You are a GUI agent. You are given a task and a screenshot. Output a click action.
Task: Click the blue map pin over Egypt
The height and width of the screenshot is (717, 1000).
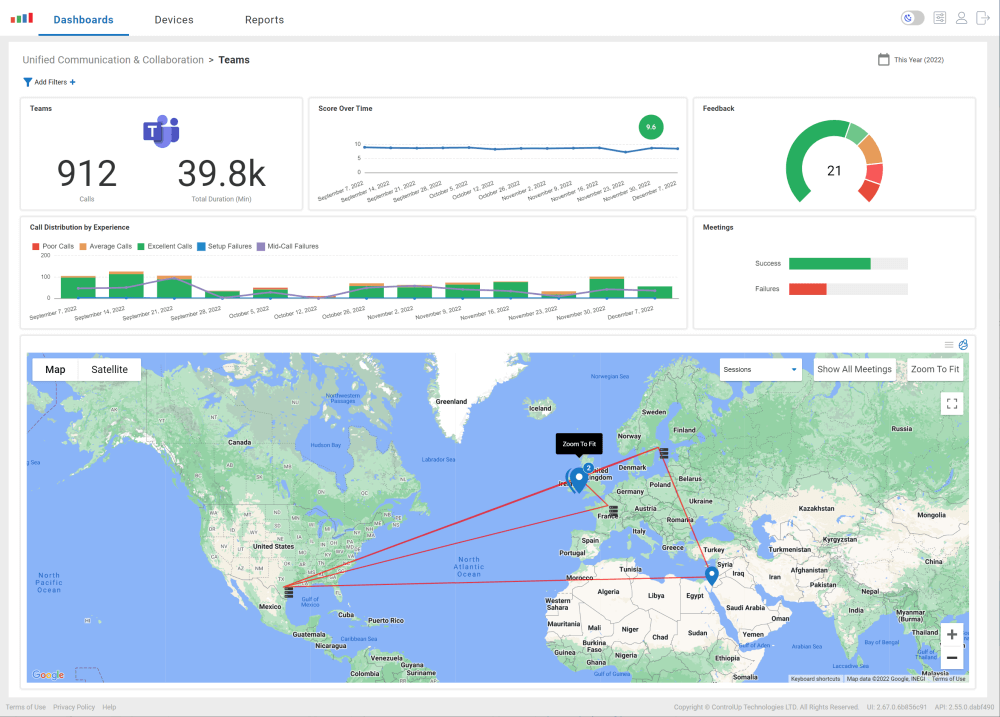click(711, 574)
